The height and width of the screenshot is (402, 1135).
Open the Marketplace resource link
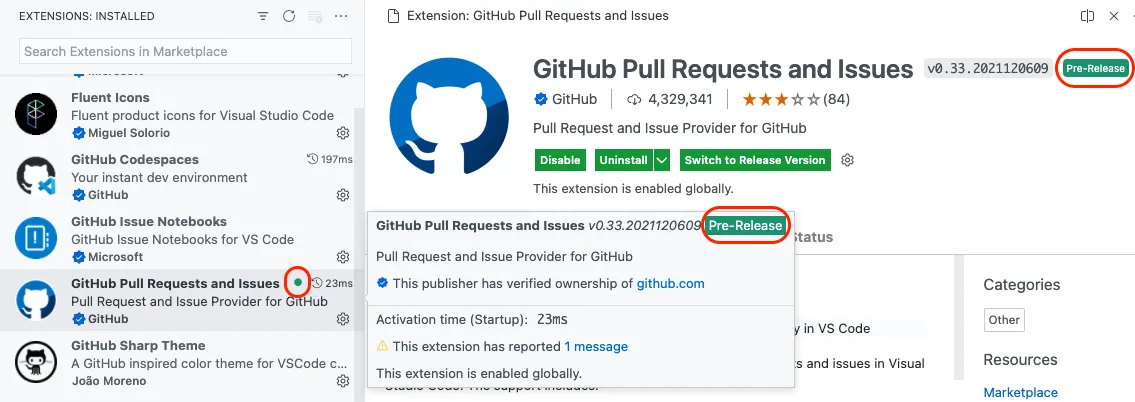pos(1020,392)
